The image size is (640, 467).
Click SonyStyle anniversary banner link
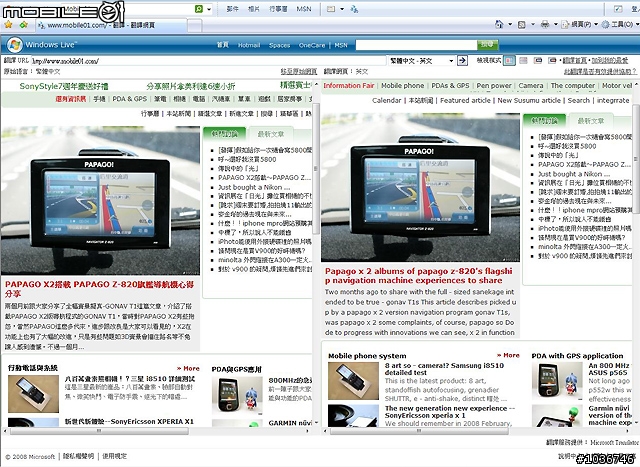click(64, 86)
